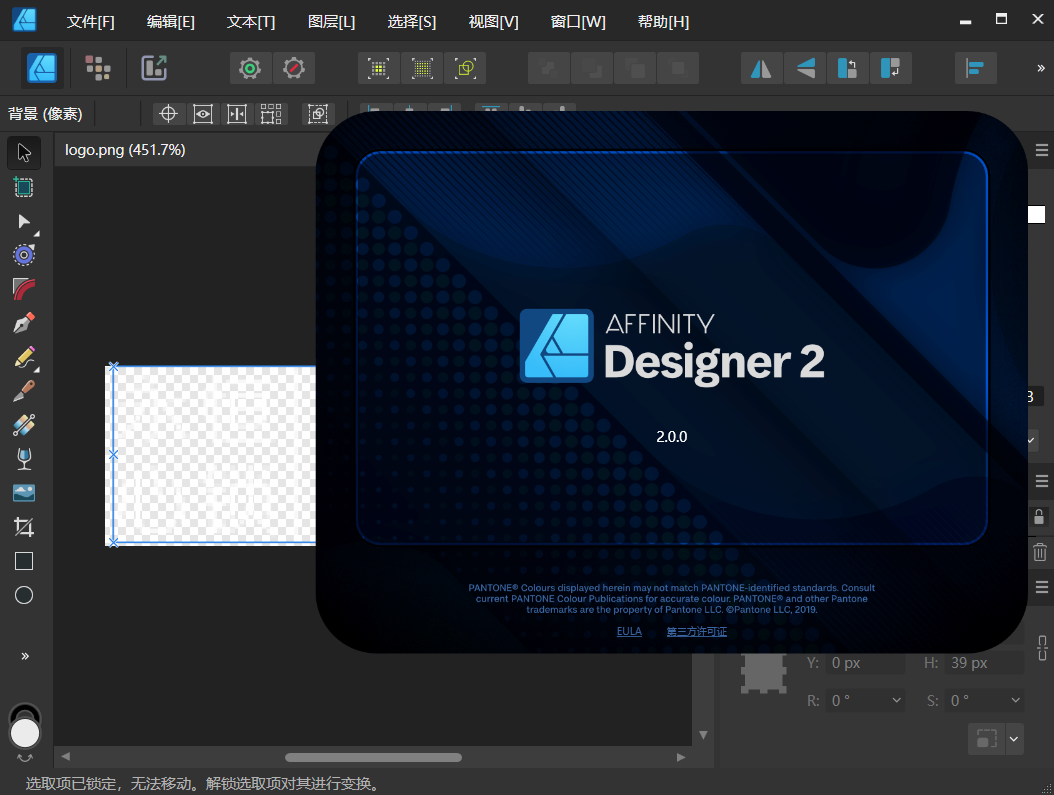Viewport: 1054px width, 795px height.
Task: Open the R rotation dropdown
Action: [897, 700]
